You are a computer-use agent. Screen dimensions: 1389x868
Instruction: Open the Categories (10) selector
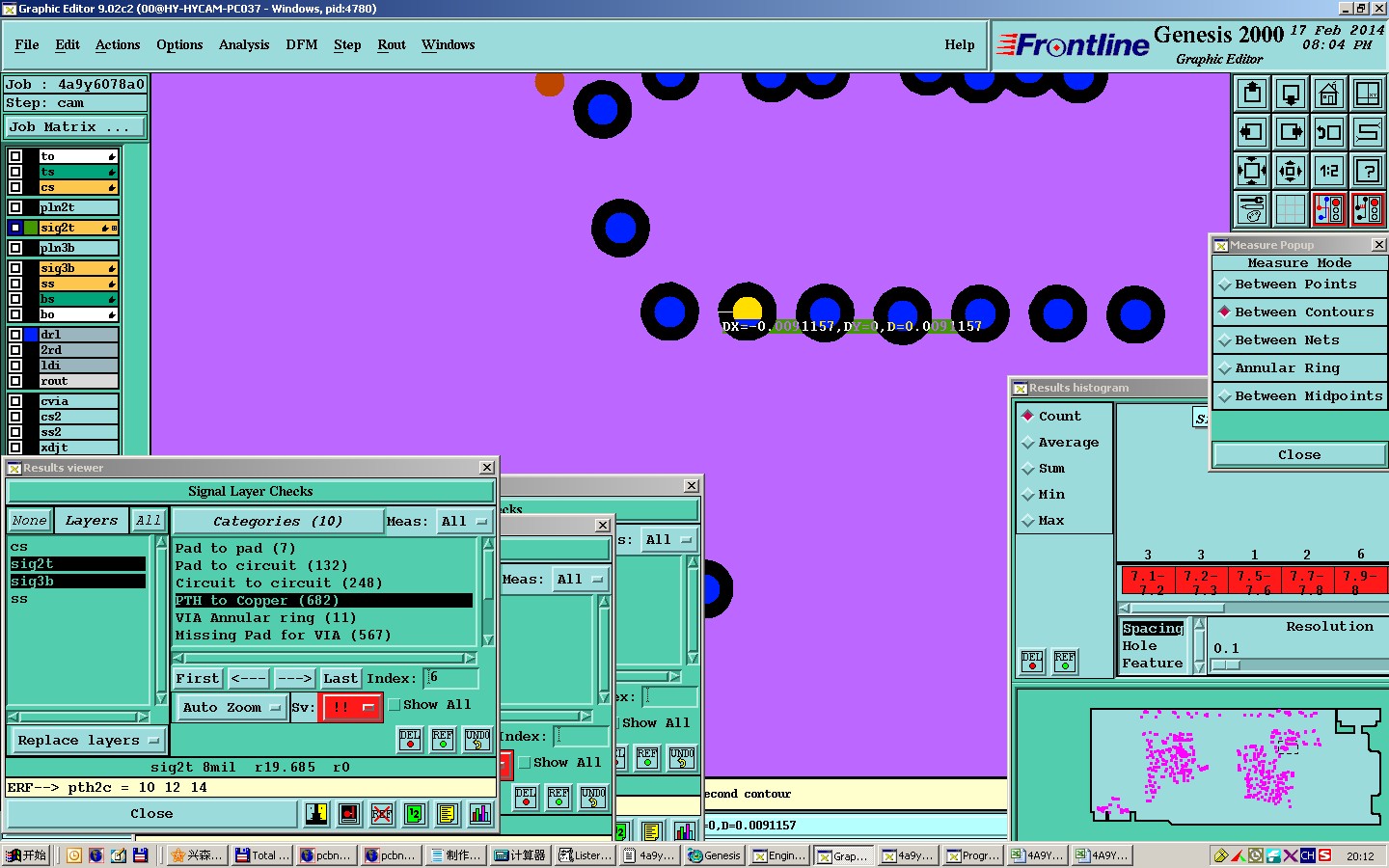pos(278,522)
